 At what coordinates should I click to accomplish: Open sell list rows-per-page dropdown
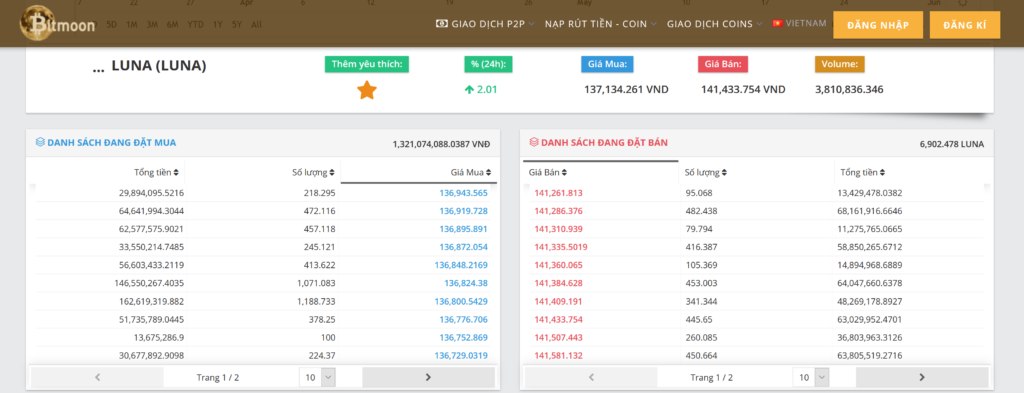point(810,377)
